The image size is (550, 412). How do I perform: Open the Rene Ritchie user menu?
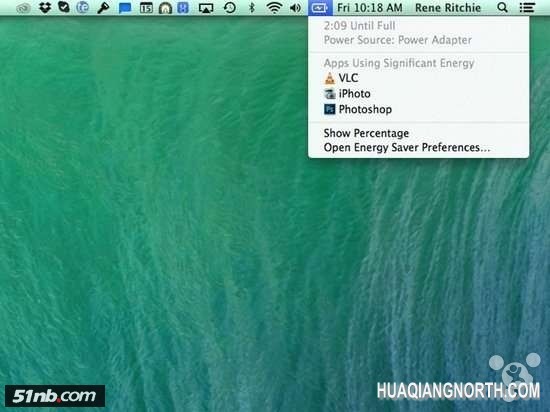click(448, 8)
